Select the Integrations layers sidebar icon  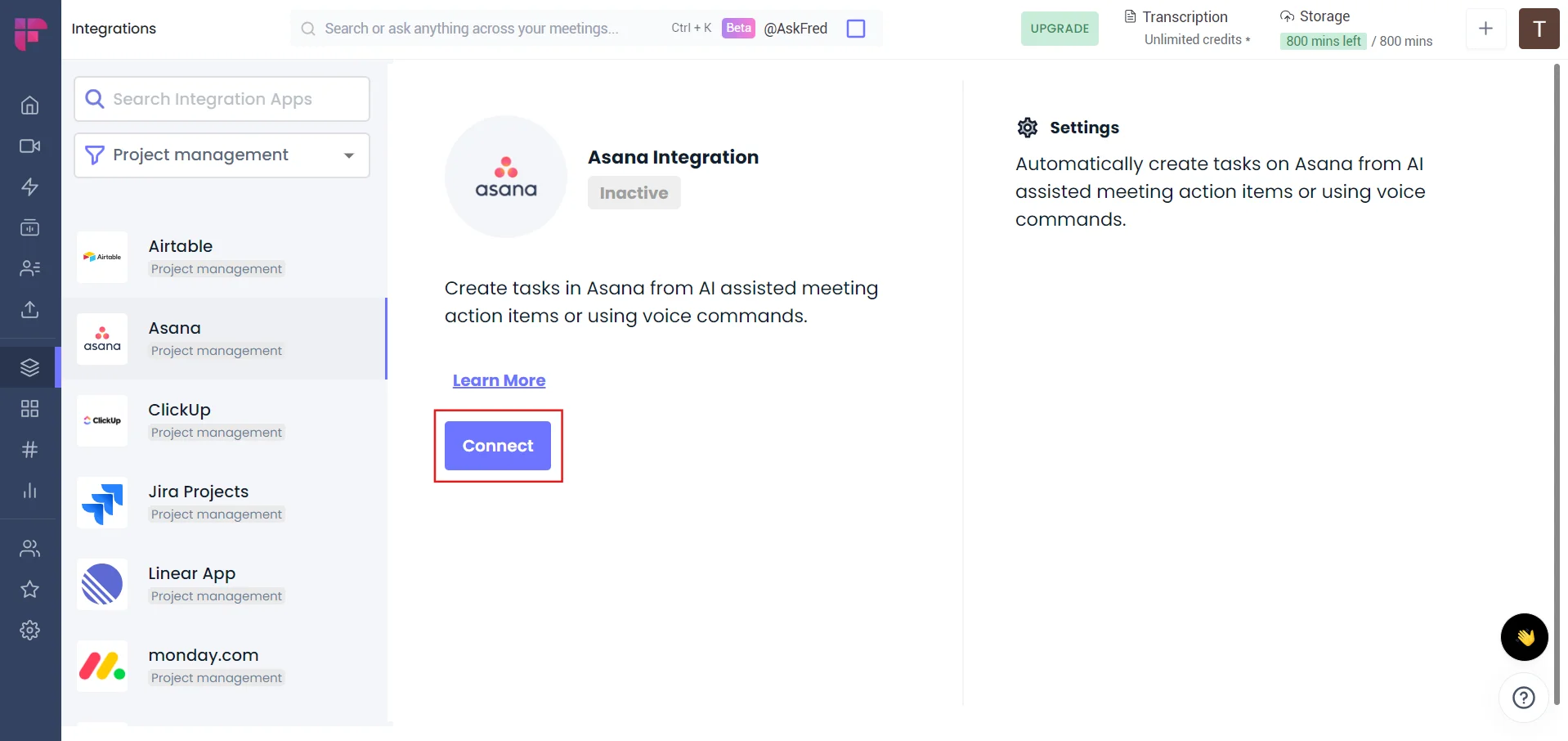coord(30,367)
